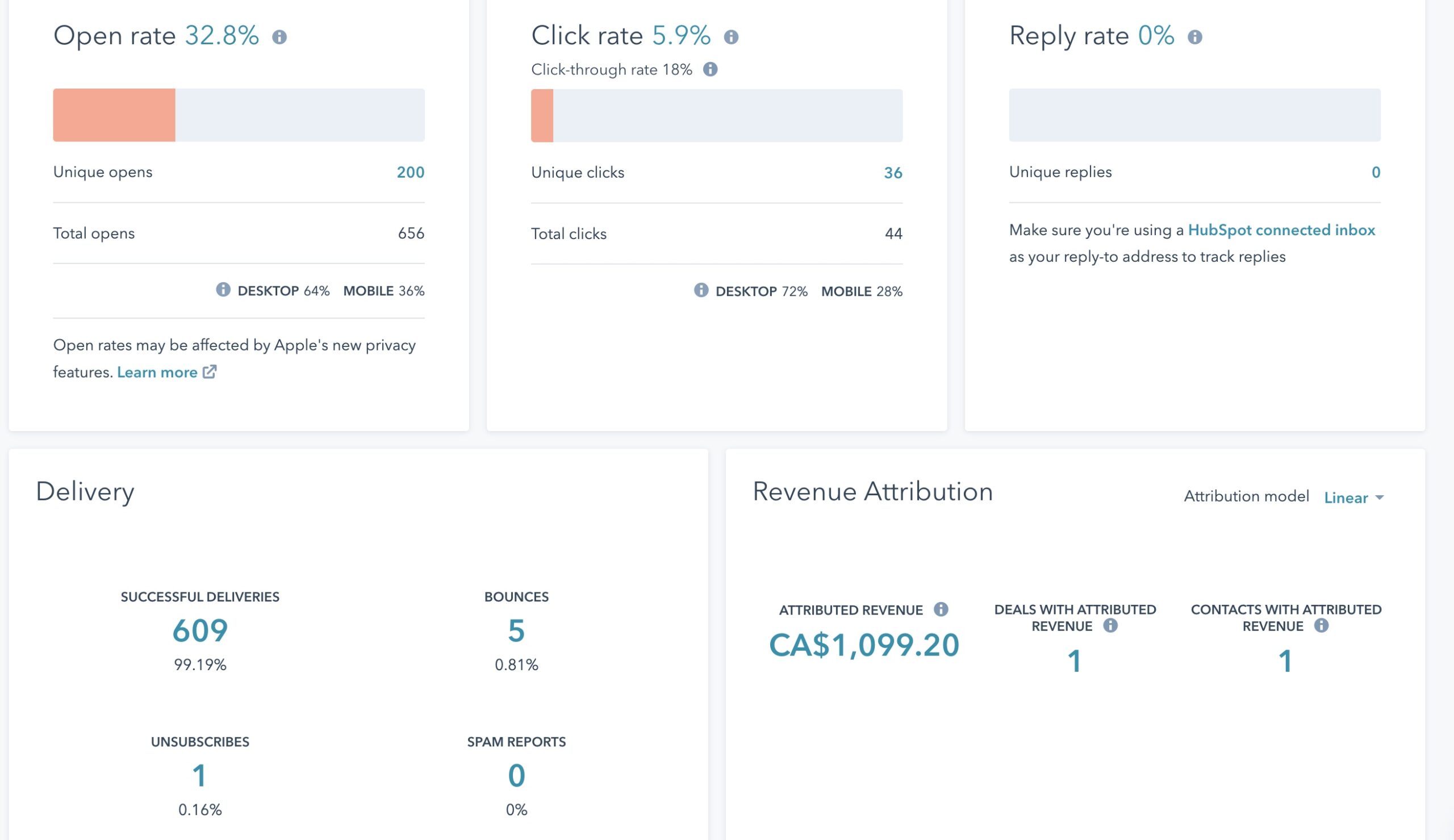Click info icon beside clicks DESKTOP 72%
1454x840 pixels.
click(701, 290)
